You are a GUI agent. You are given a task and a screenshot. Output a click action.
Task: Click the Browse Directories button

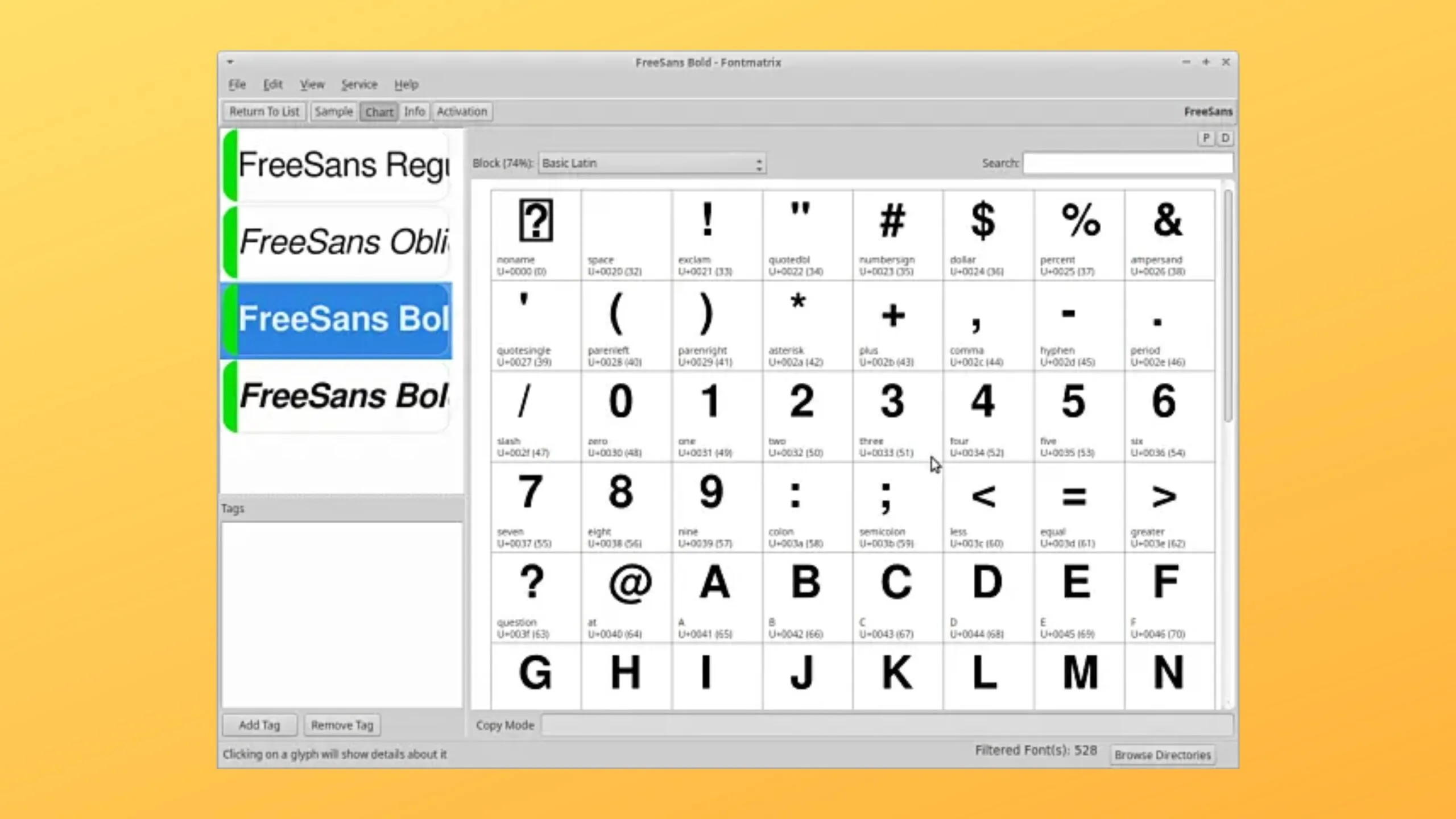pos(1163,755)
